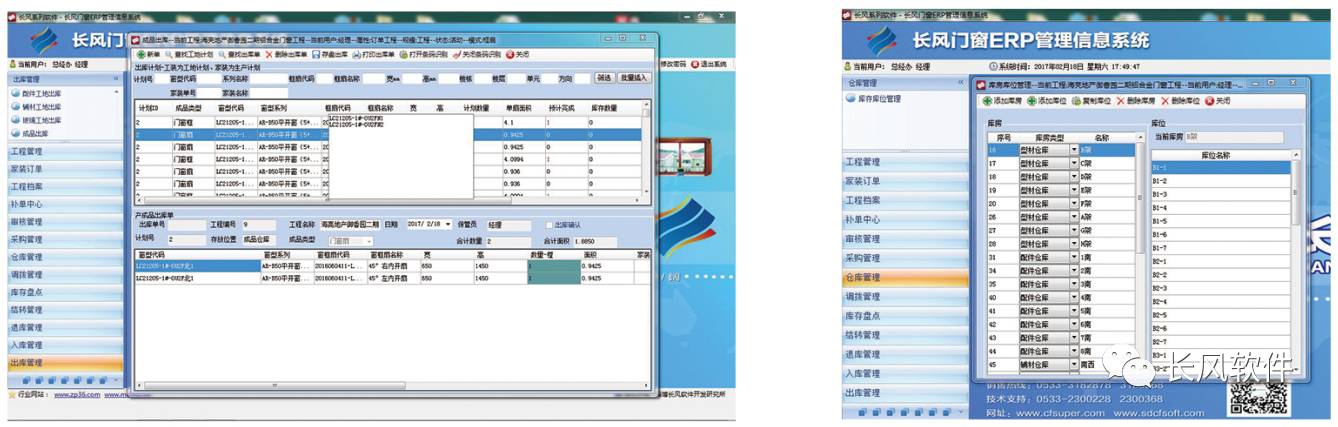This screenshot has height=427, width=1338.
Task: Expand the 成品类型 dropdown in outbound form
Action: pyautogui.click(x=368, y=240)
